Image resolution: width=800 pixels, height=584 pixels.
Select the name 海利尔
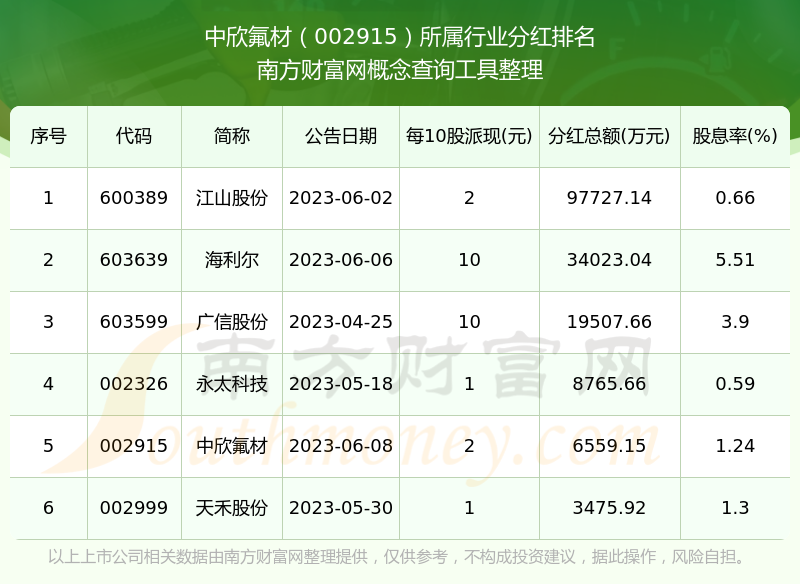(232, 260)
